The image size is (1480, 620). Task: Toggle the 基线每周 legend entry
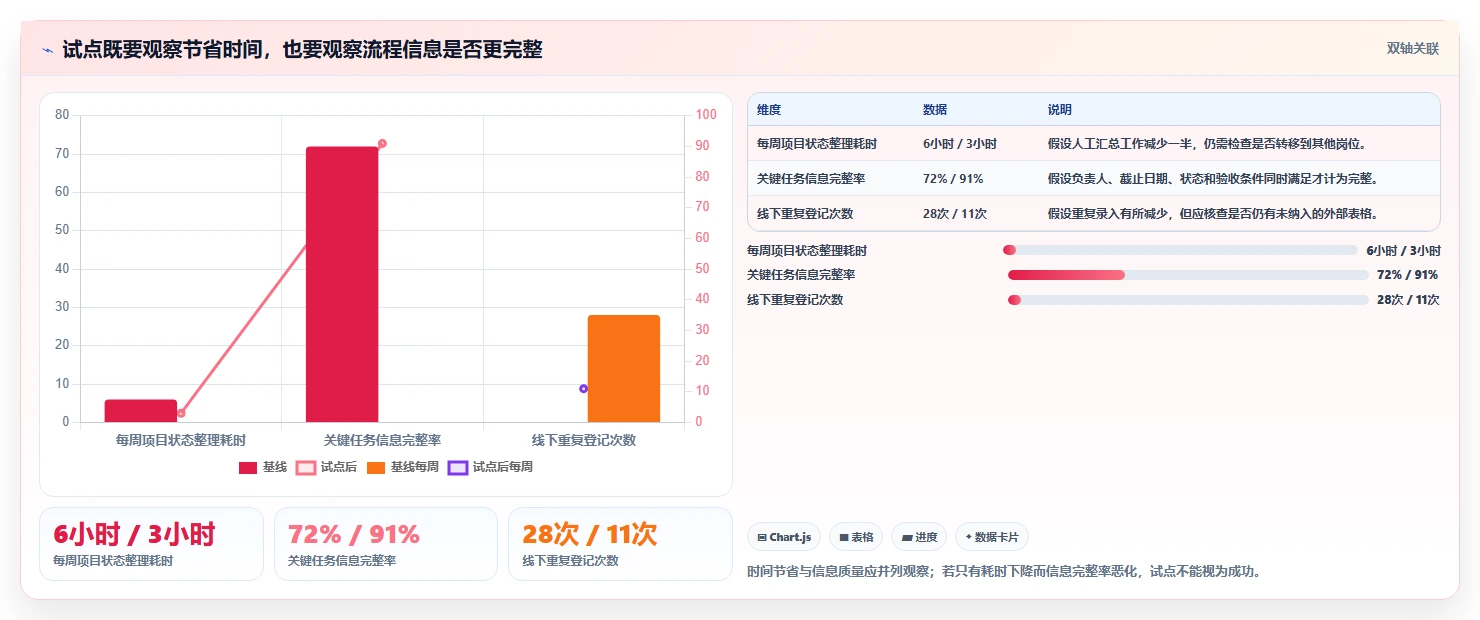[x=403, y=467]
